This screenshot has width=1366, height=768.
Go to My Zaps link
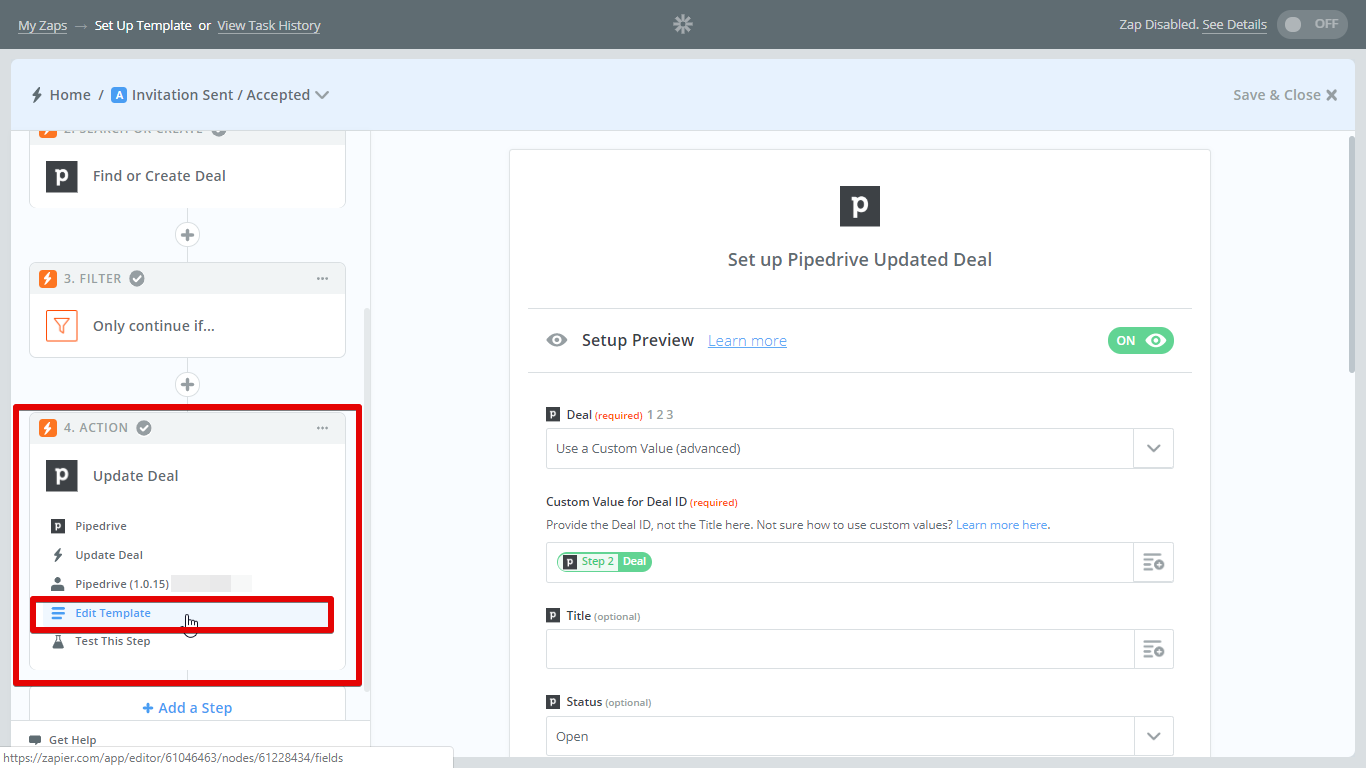click(42, 25)
